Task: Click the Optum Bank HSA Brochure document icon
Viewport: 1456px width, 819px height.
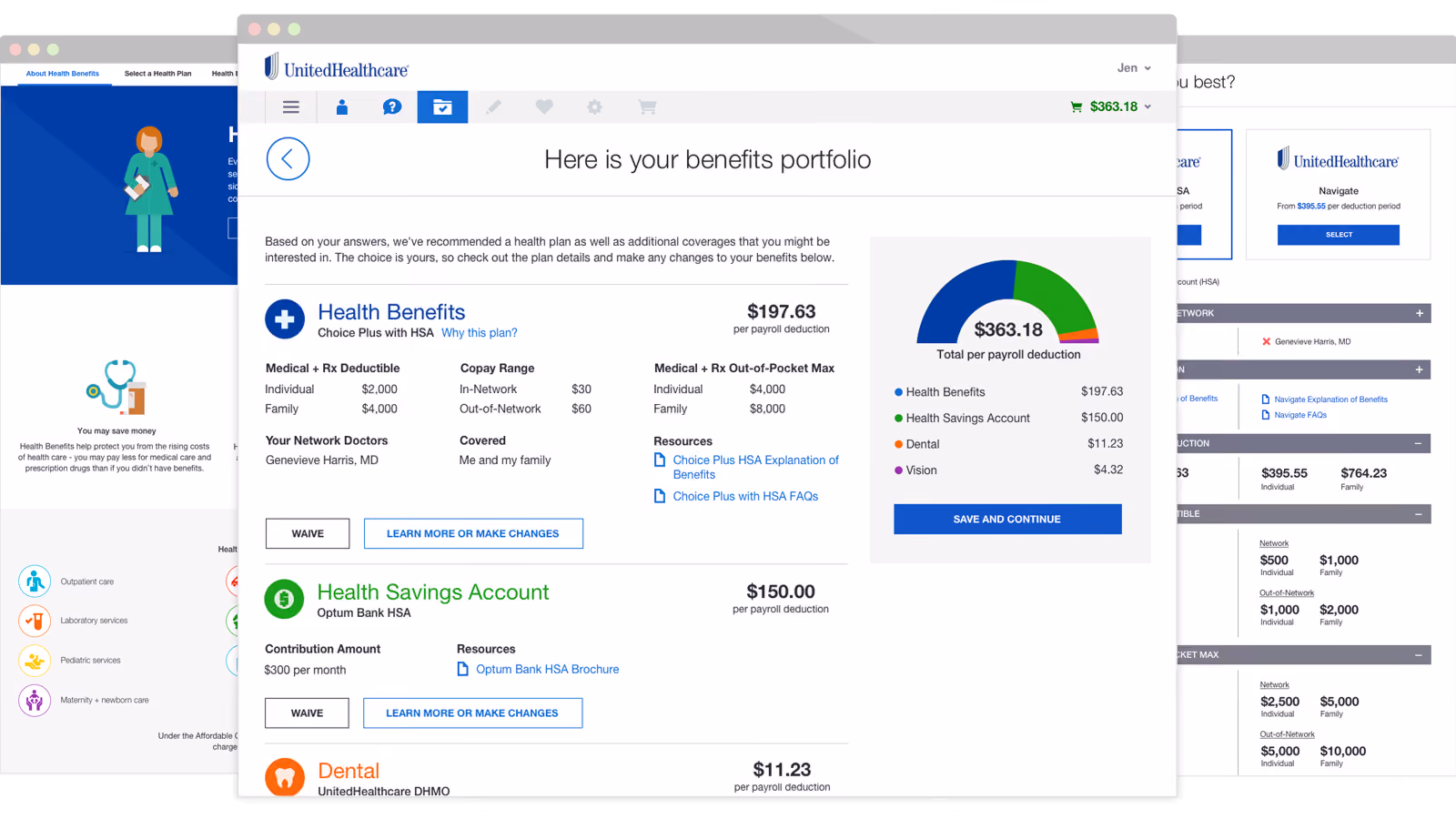Action: (463, 669)
